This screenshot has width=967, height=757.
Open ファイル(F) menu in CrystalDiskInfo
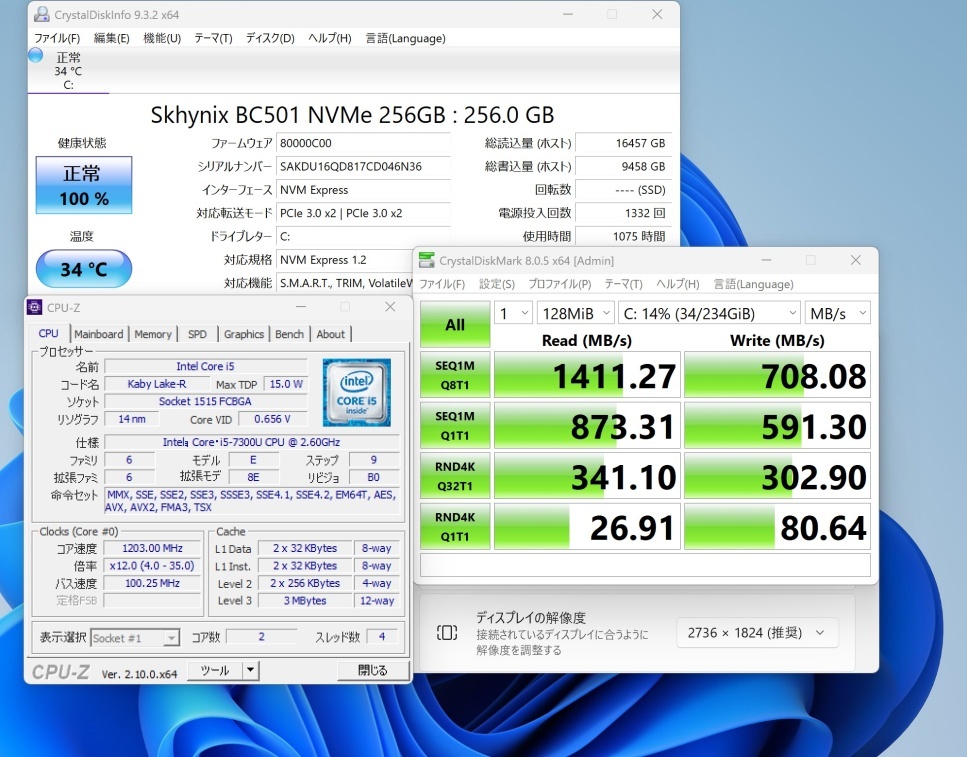coord(57,38)
